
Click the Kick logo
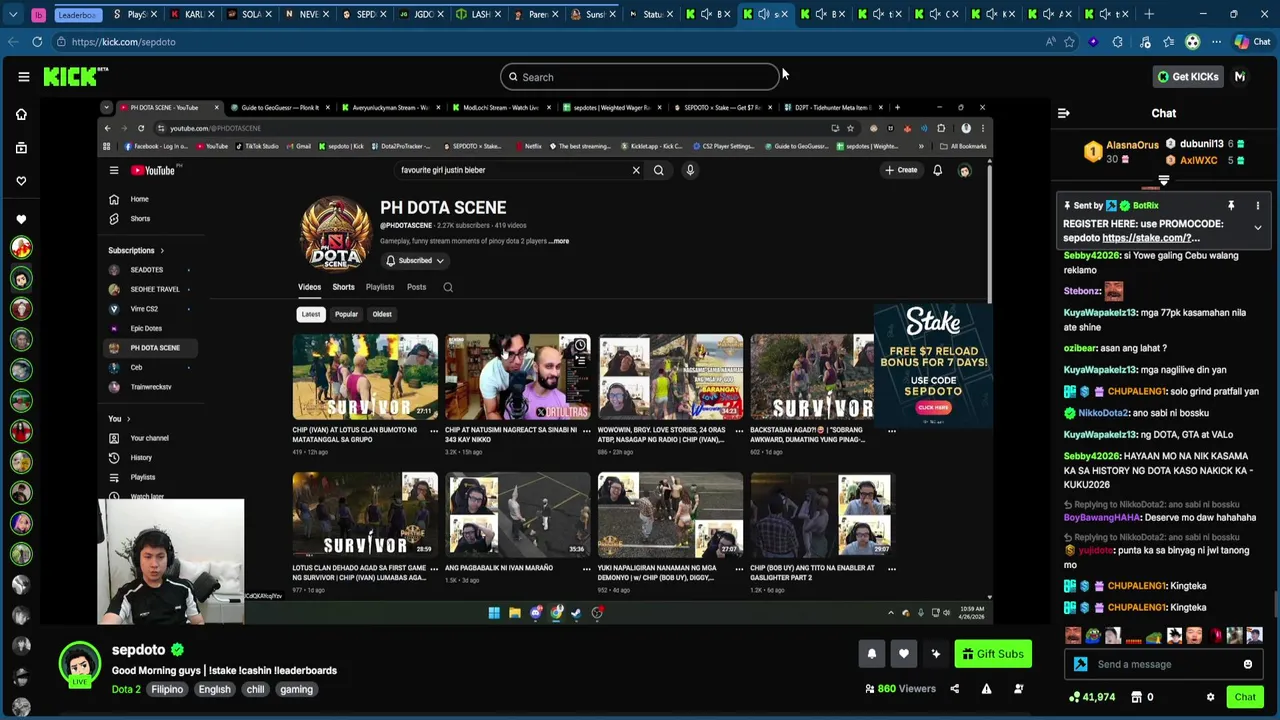click(75, 77)
